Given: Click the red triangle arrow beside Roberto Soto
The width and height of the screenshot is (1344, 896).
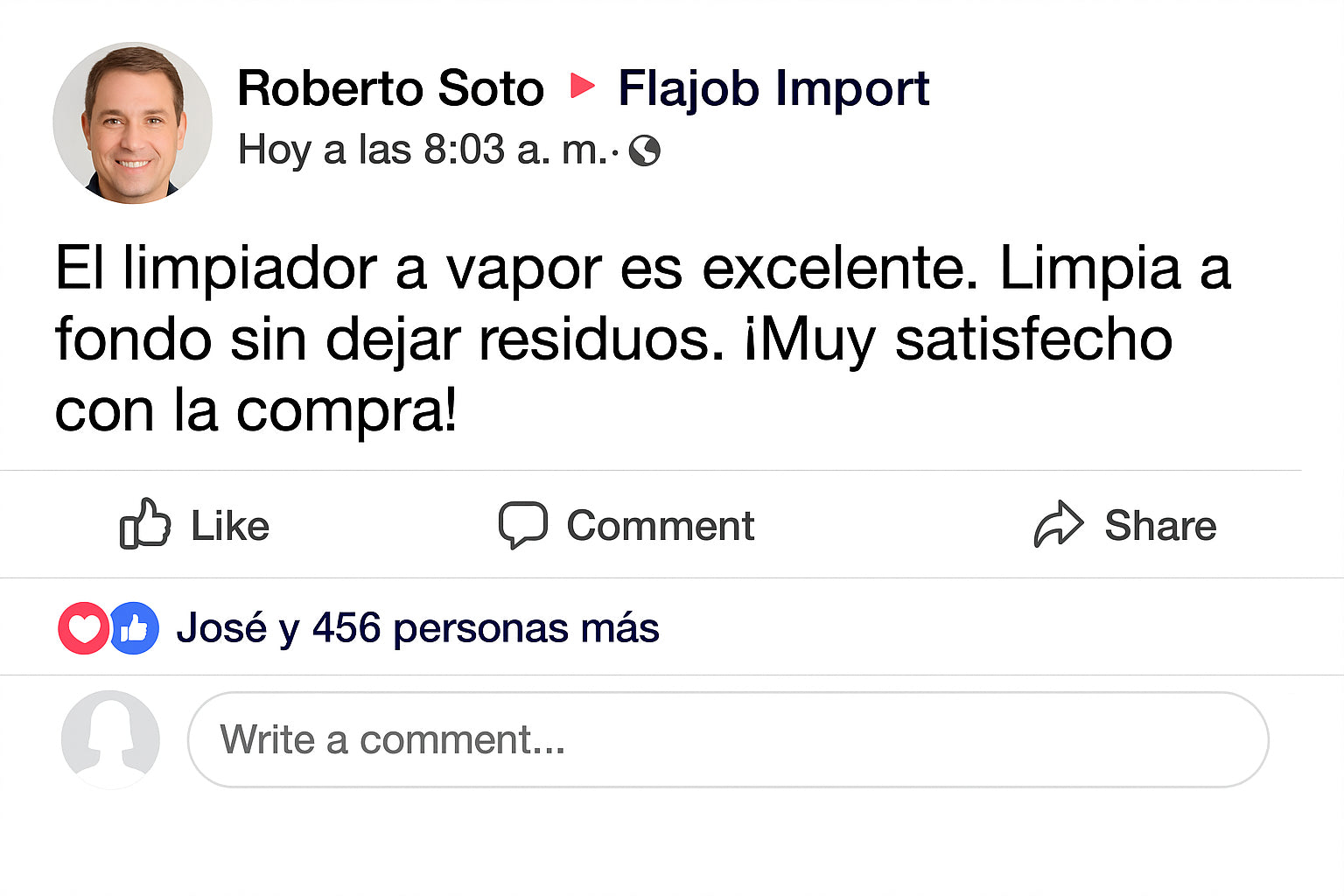Looking at the screenshot, I should [582, 87].
